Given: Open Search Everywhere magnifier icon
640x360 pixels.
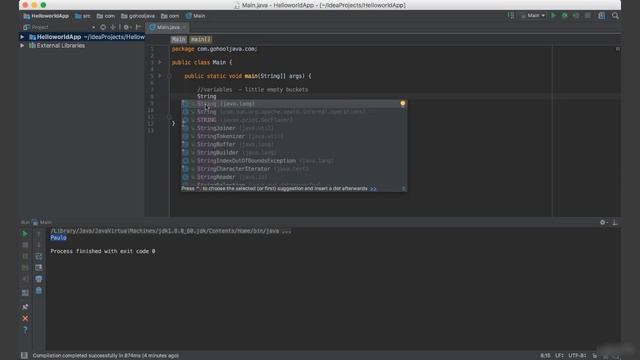Looking at the screenshot, I should tap(616, 16).
